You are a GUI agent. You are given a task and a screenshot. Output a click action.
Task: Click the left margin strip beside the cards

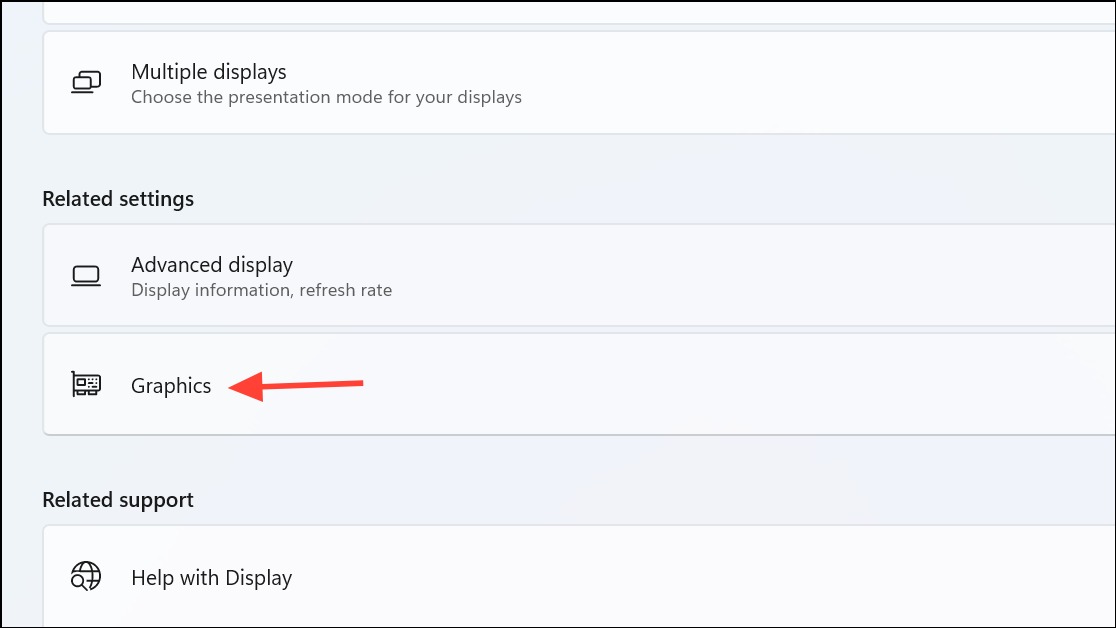point(21,313)
